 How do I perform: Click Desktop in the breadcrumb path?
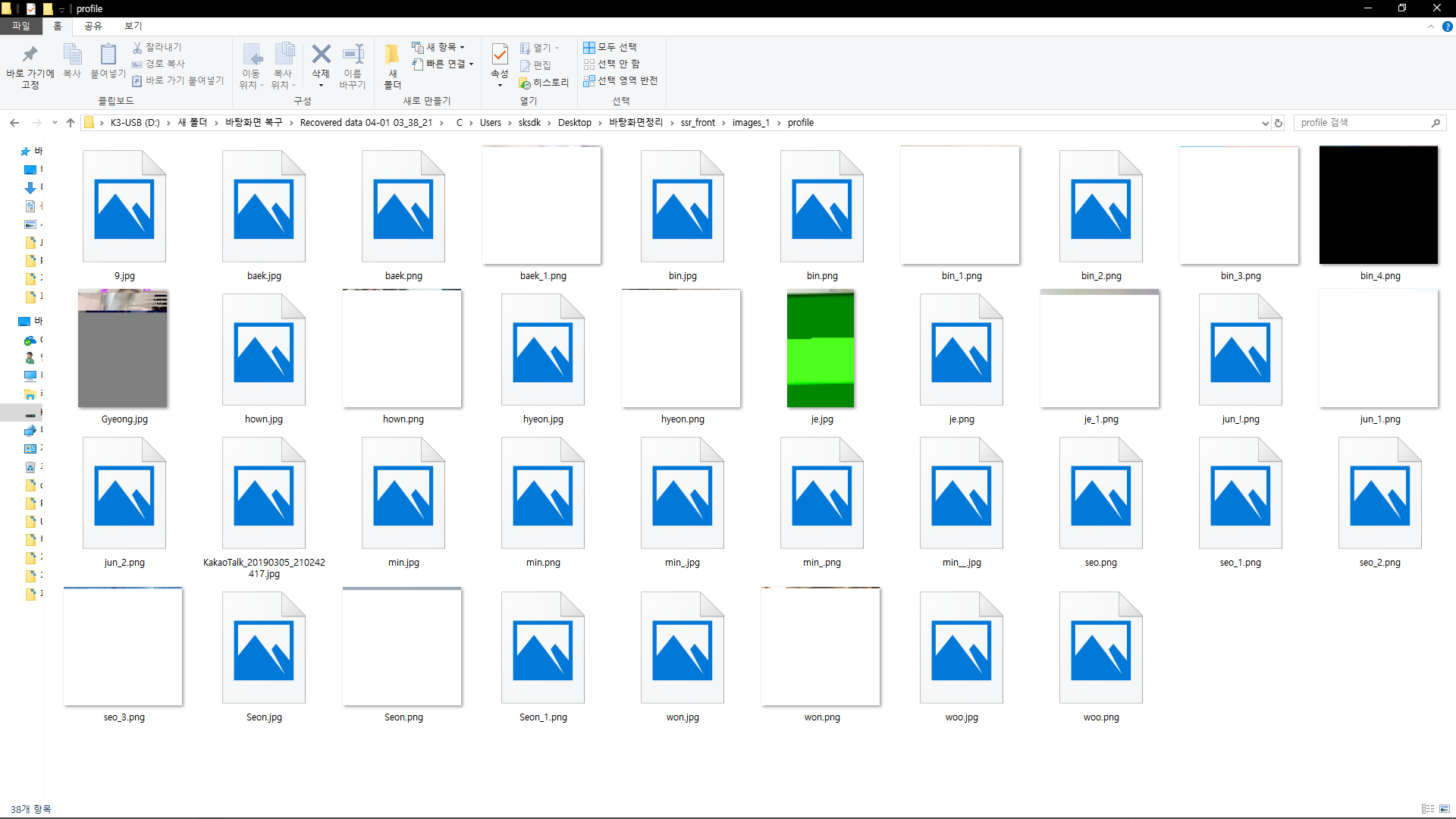[575, 123]
